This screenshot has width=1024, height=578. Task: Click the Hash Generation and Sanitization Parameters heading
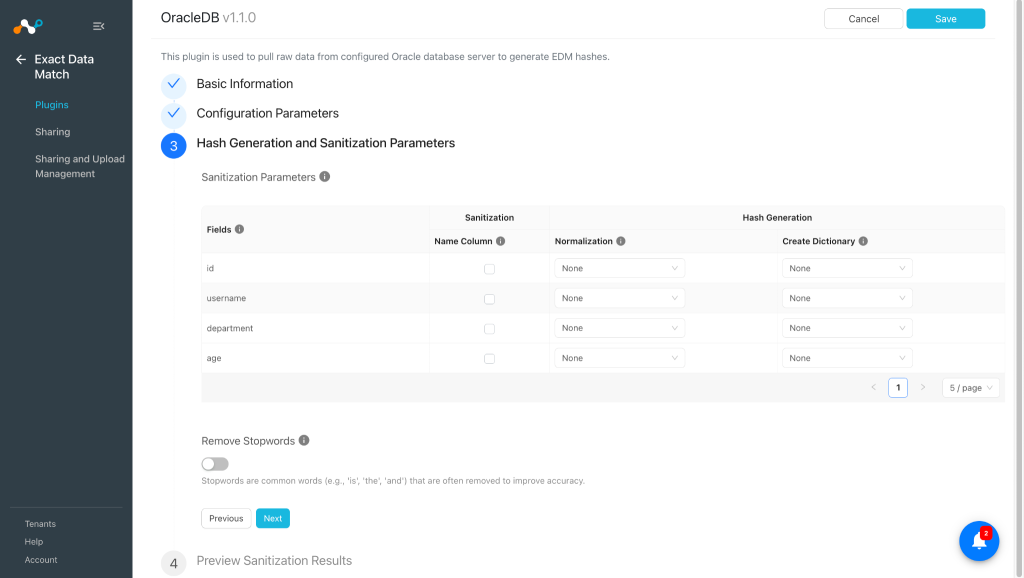(326, 143)
